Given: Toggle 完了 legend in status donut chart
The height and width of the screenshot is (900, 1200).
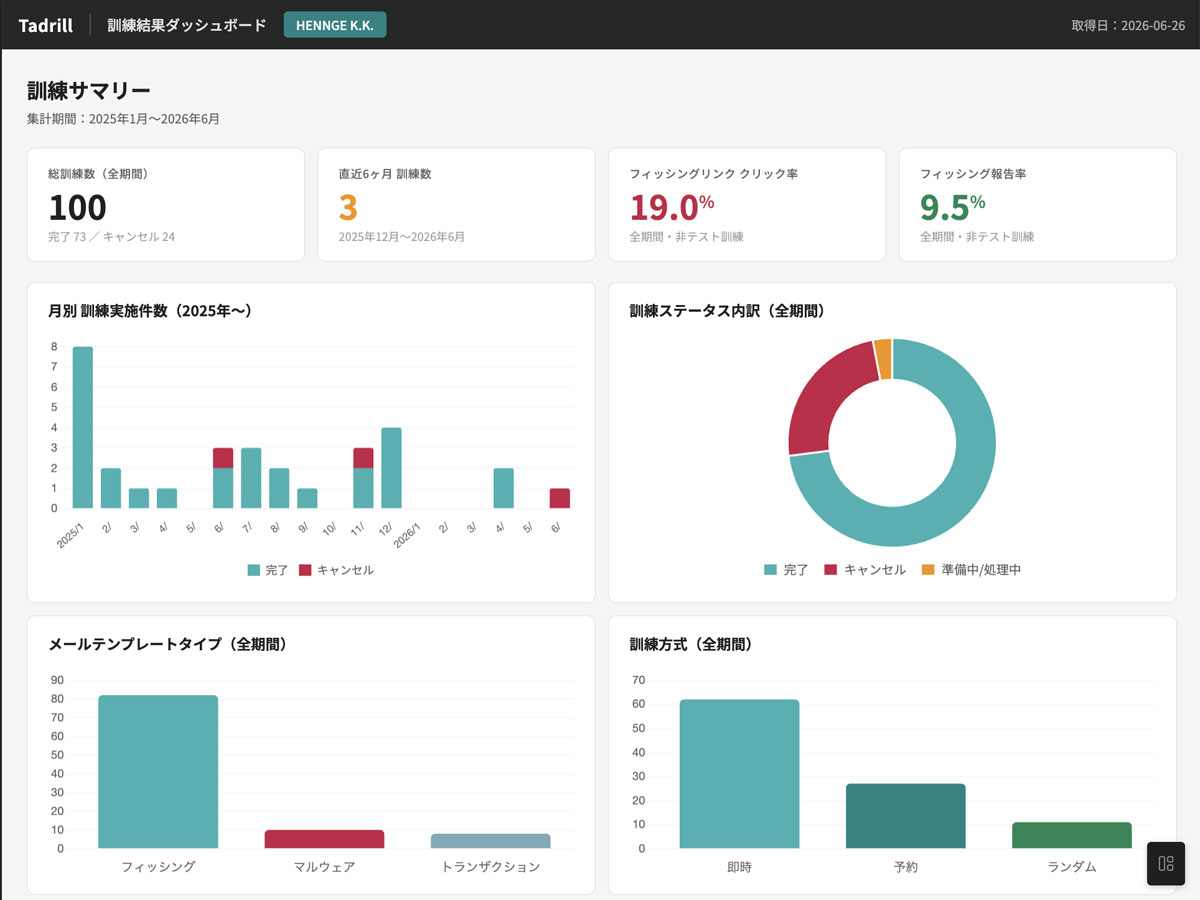Looking at the screenshot, I should point(786,570).
